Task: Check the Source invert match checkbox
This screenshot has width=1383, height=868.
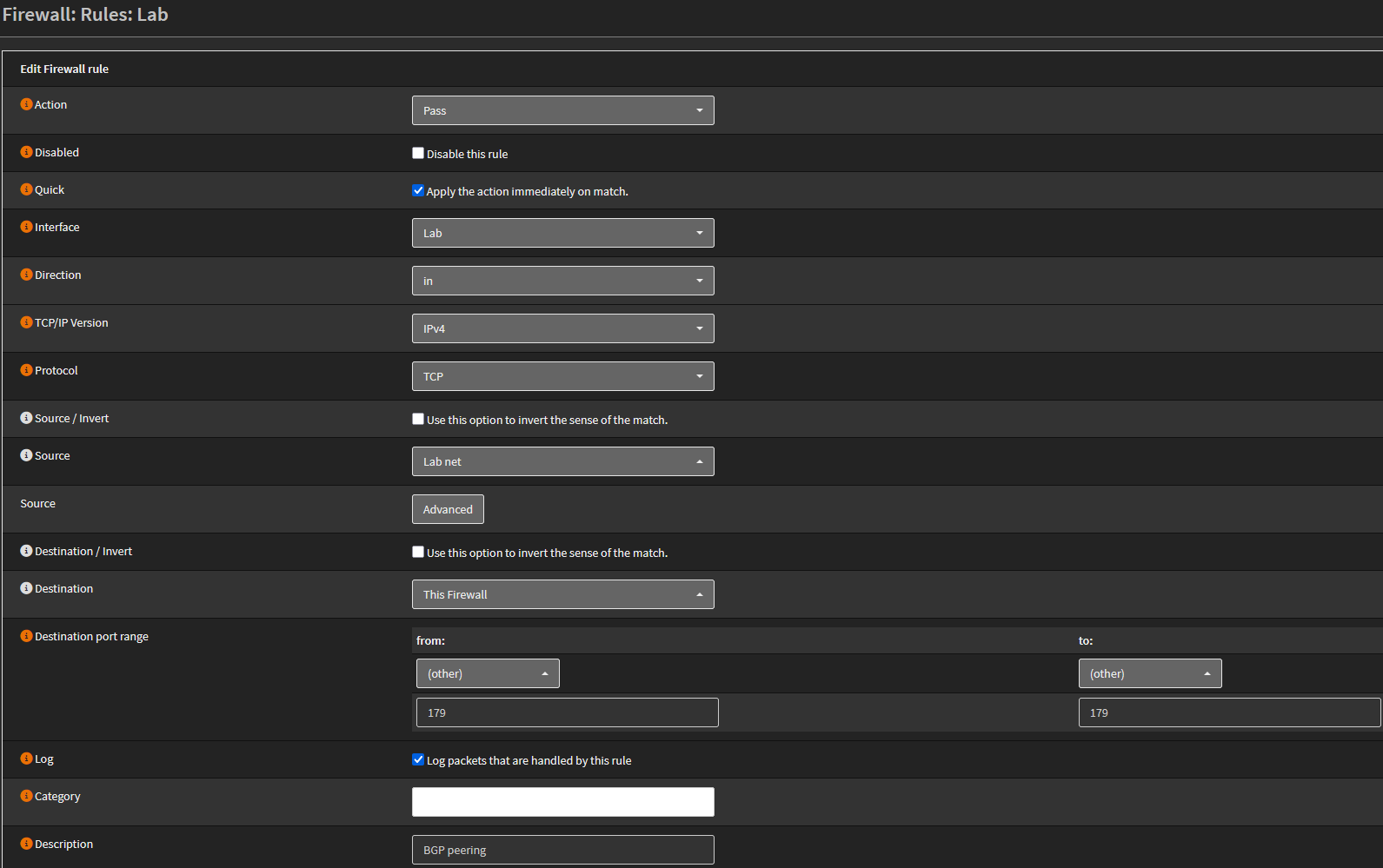Action: 418,419
